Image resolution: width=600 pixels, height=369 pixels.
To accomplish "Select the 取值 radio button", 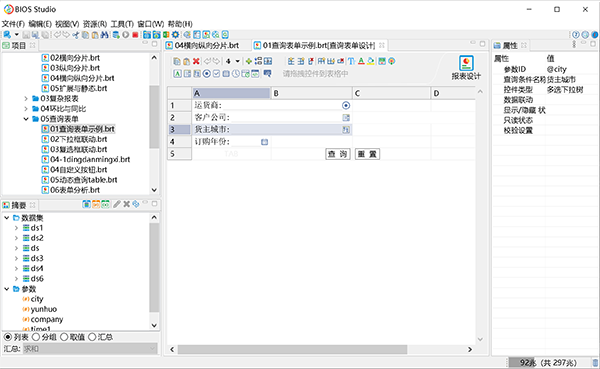I will tap(64, 337).
